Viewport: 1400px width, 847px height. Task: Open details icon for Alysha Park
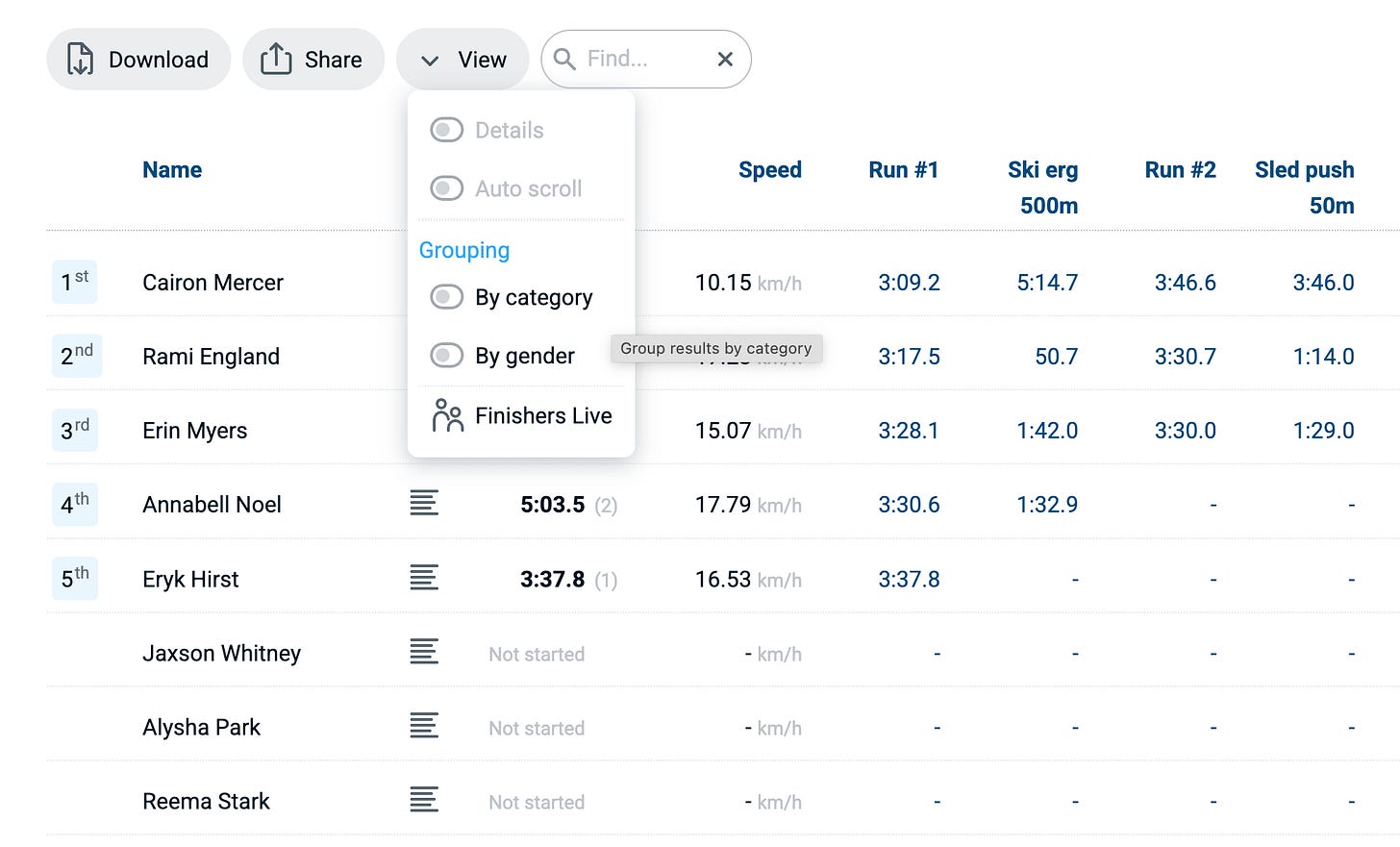[x=424, y=725]
